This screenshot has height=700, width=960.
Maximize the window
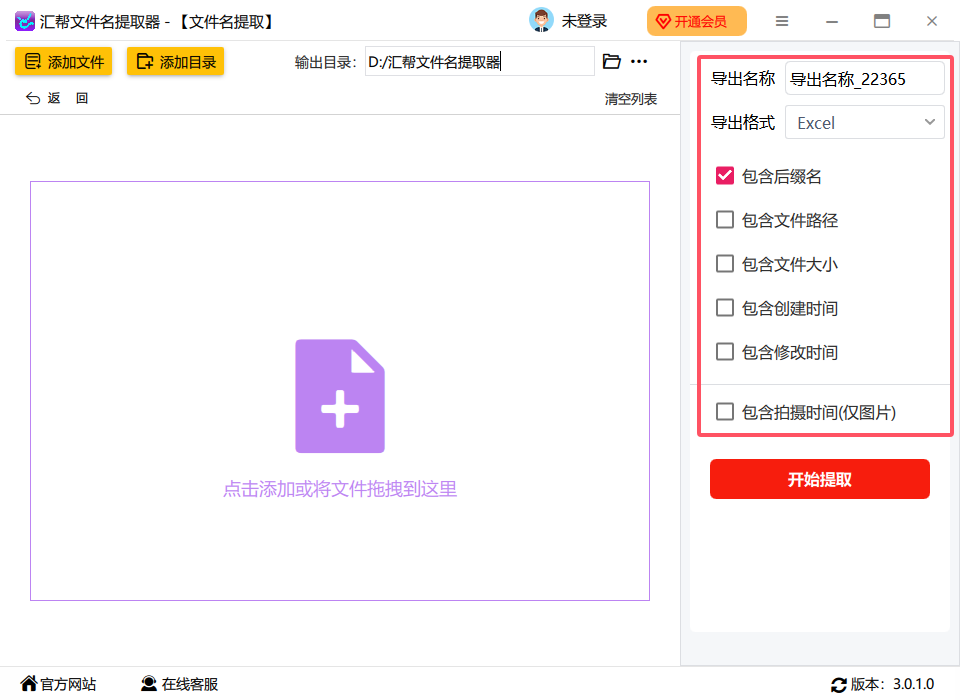[882, 21]
